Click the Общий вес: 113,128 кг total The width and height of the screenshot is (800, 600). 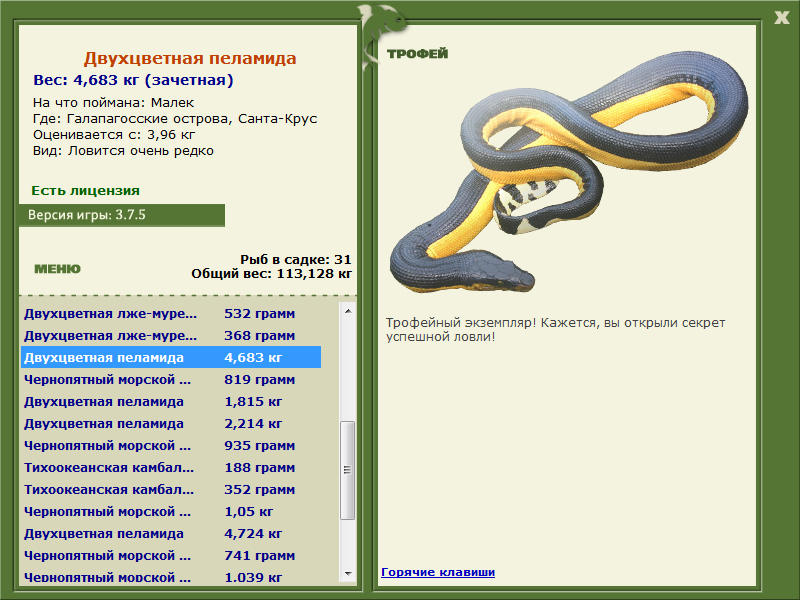[271, 273]
